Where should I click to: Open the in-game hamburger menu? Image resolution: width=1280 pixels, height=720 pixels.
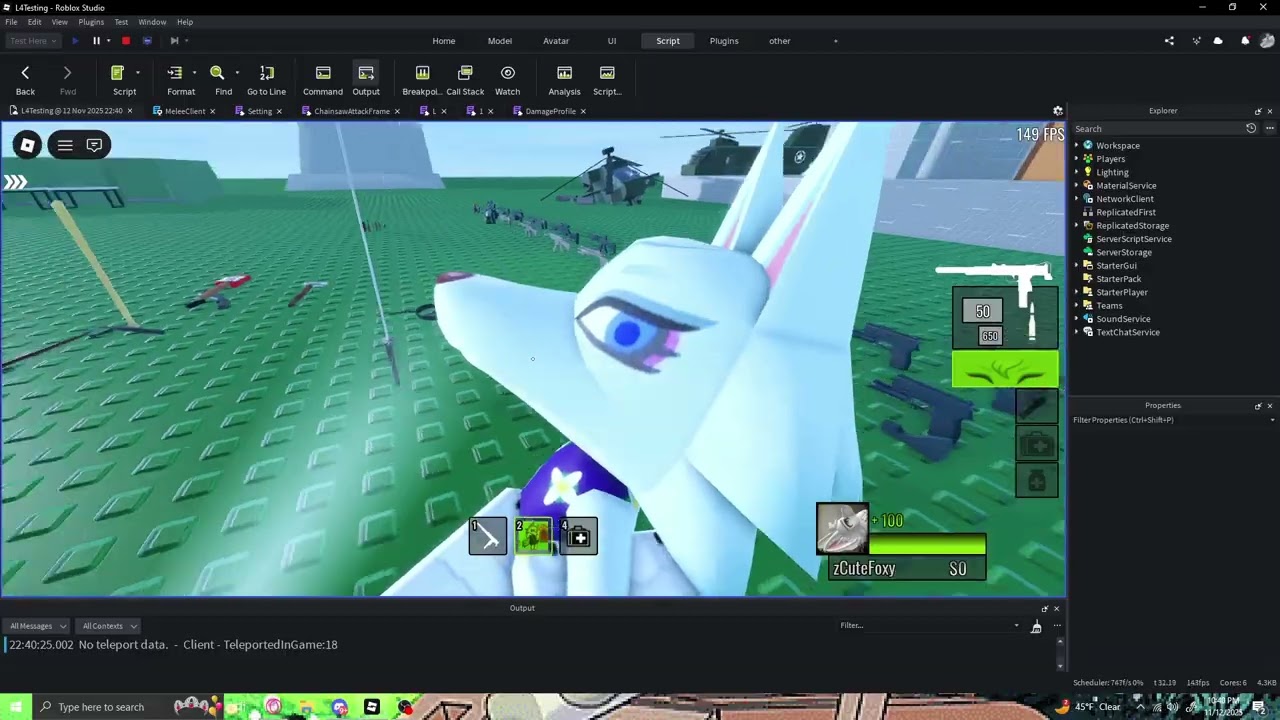point(65,145)
